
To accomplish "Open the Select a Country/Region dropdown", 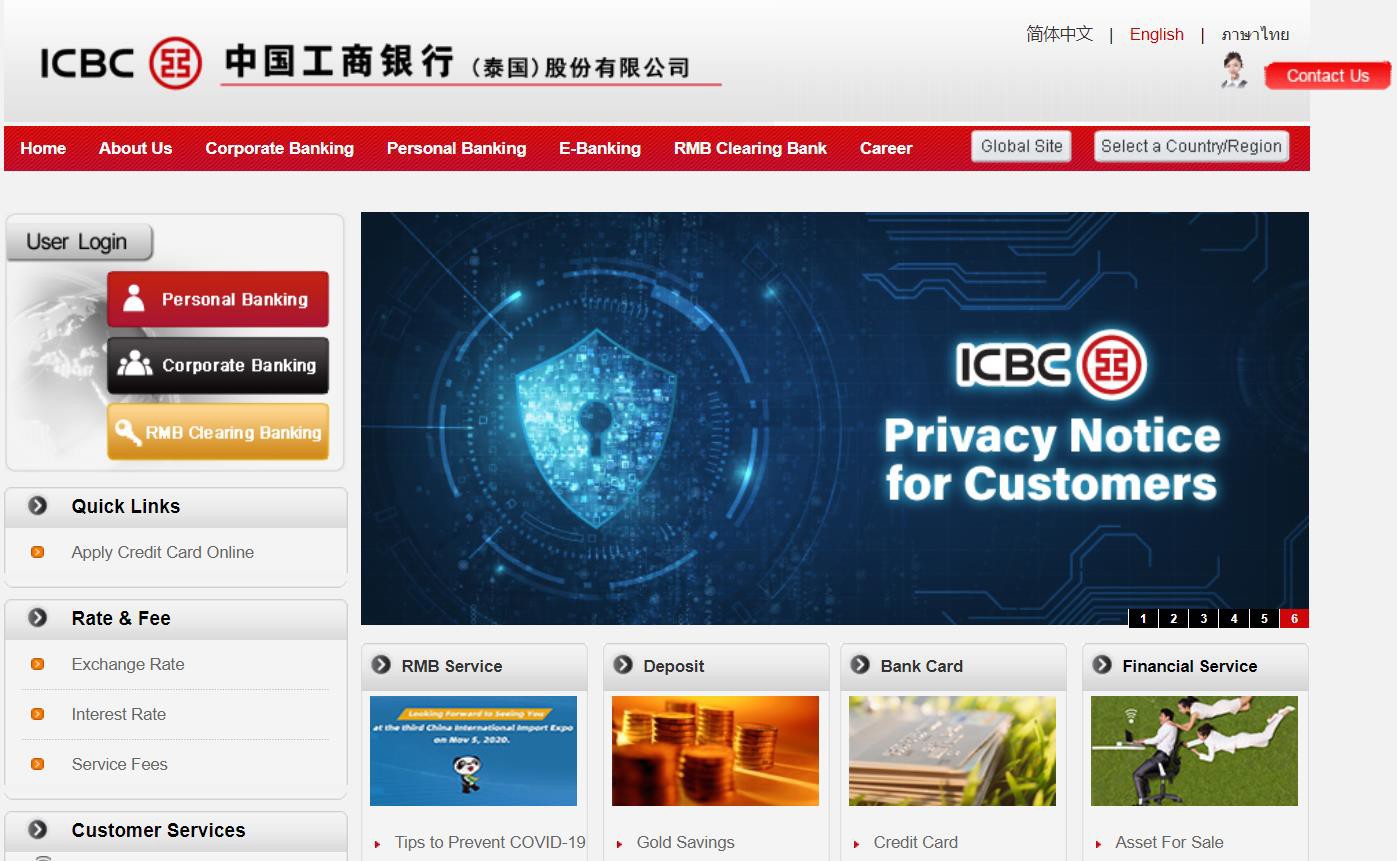I will [x=1191, y=146].
